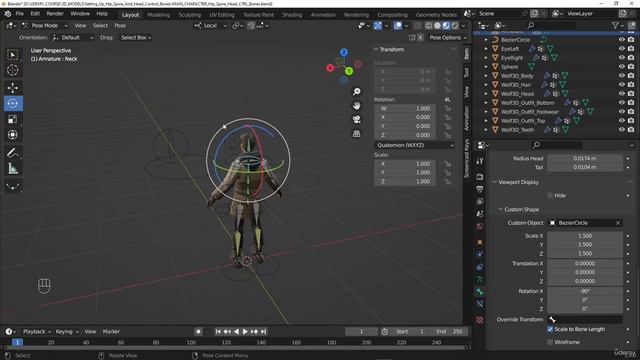Open the File menu
The height and width of the screenshot is (360, 640).
[20, 14]
